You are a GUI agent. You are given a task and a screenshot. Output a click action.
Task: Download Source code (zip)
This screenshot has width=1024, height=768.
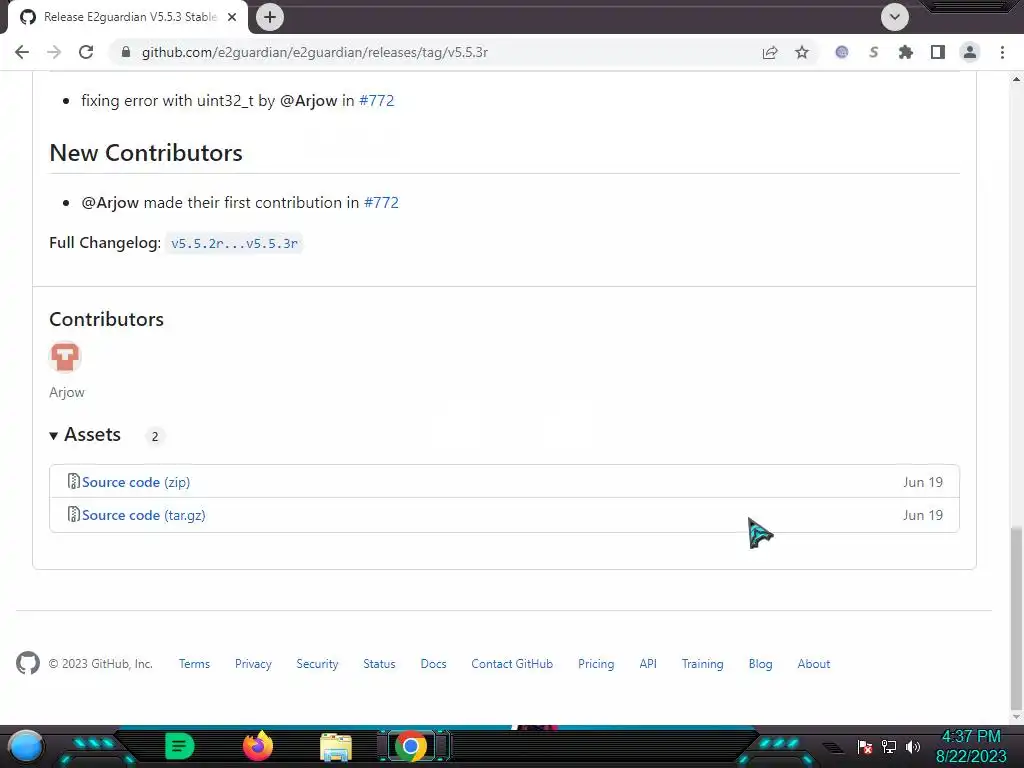pos(136,482)
